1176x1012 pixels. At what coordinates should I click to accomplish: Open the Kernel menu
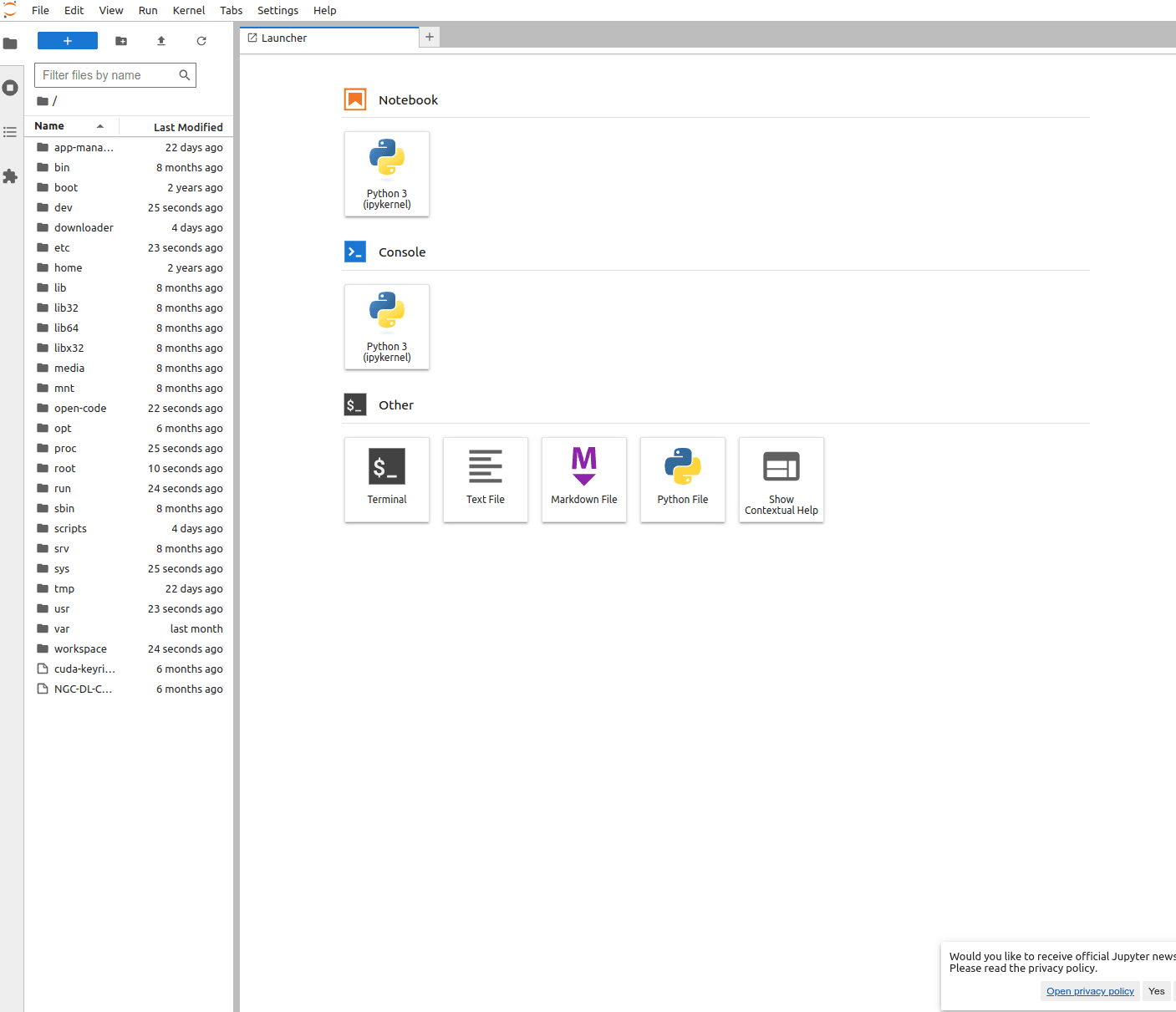[x=189, y=10]
